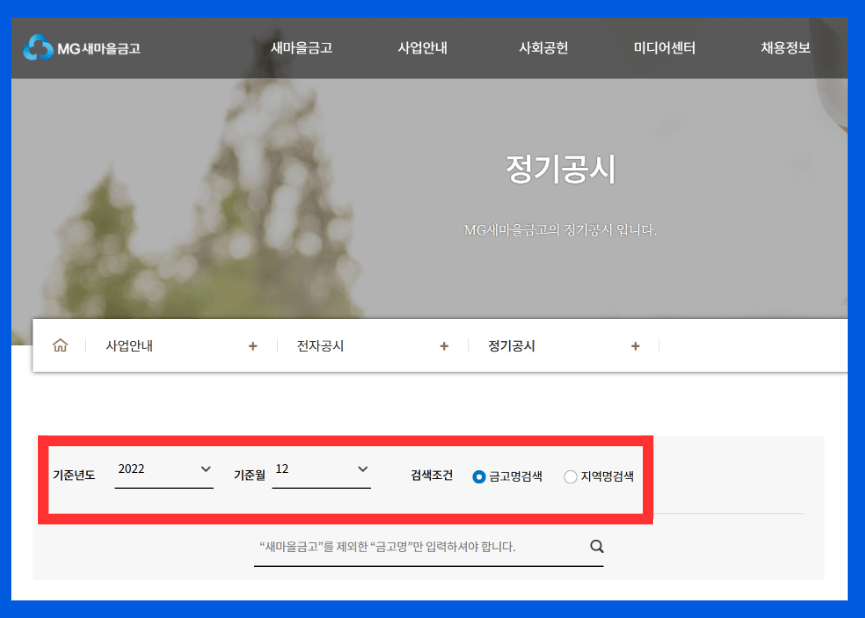Open the 새마을금고 menu

(x=300, y=47)
